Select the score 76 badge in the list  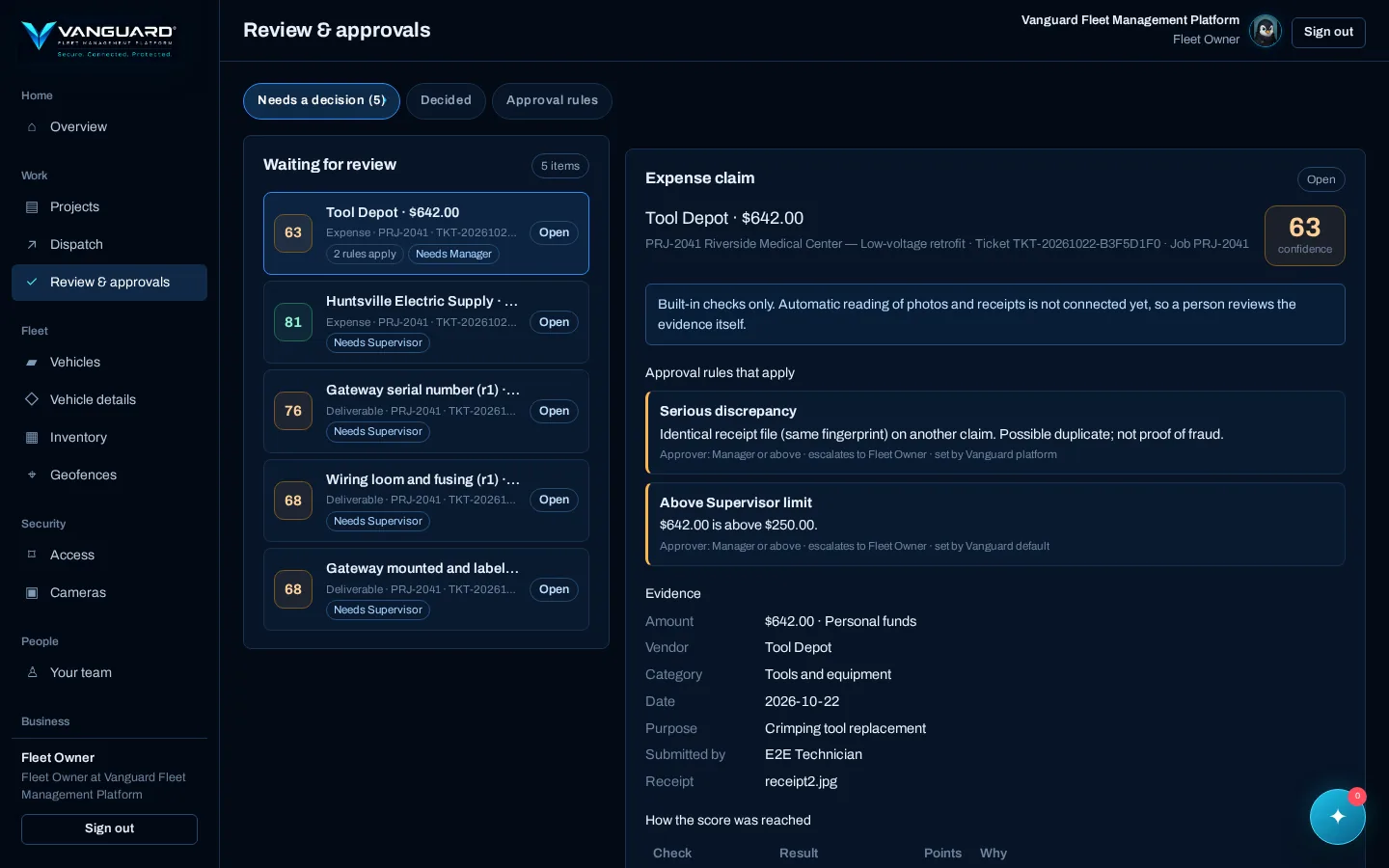[293, 411]
